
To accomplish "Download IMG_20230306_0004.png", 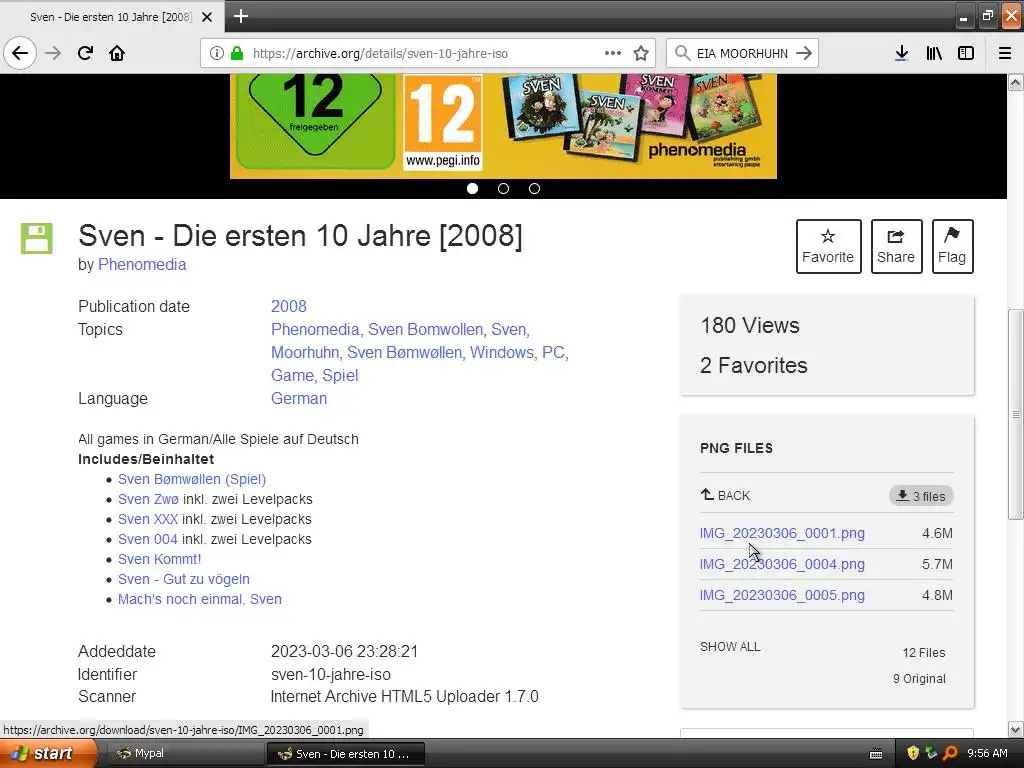I will point(782,564).
